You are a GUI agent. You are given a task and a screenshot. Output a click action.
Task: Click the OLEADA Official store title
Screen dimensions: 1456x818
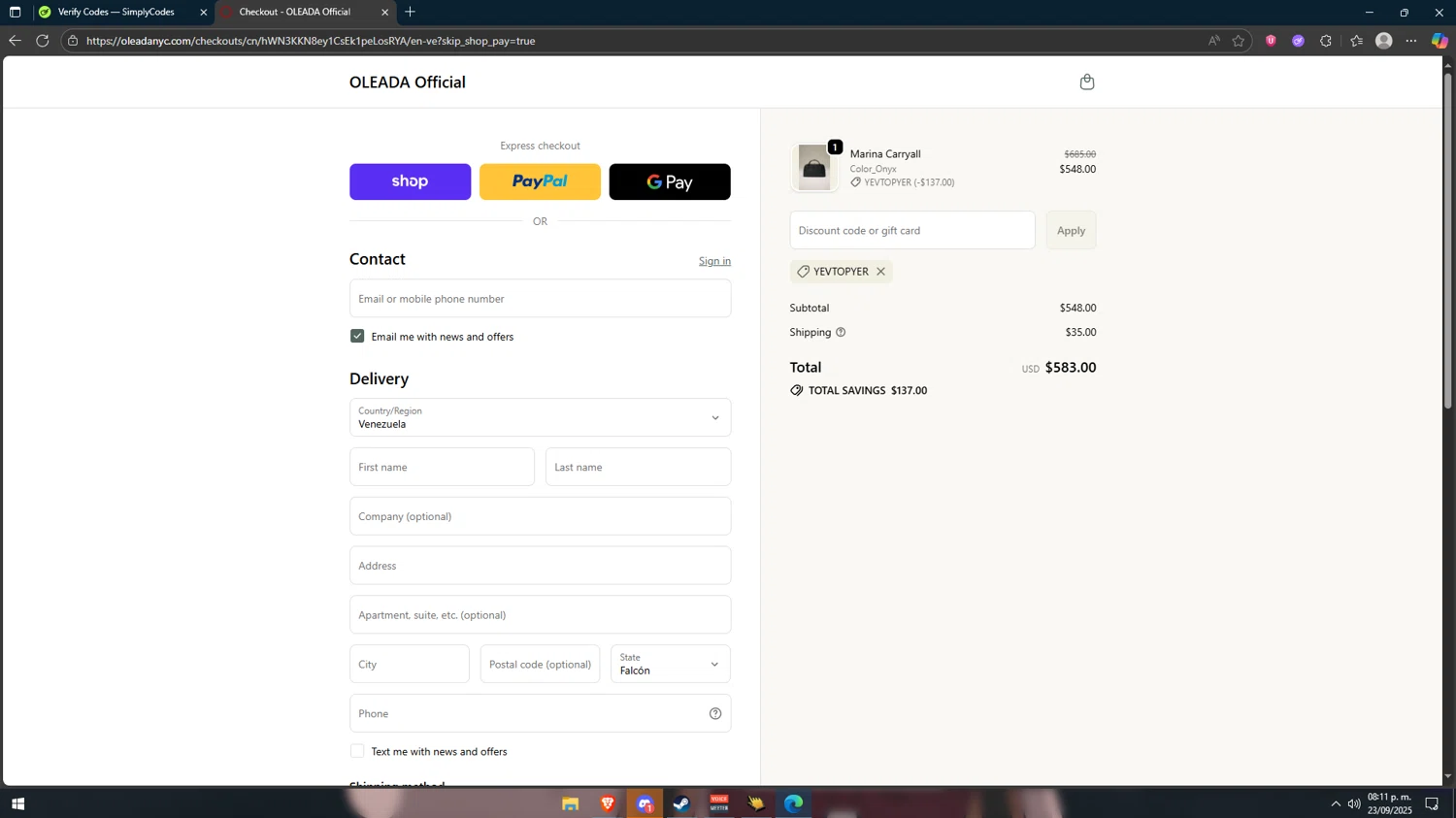(x=408, y=82)
